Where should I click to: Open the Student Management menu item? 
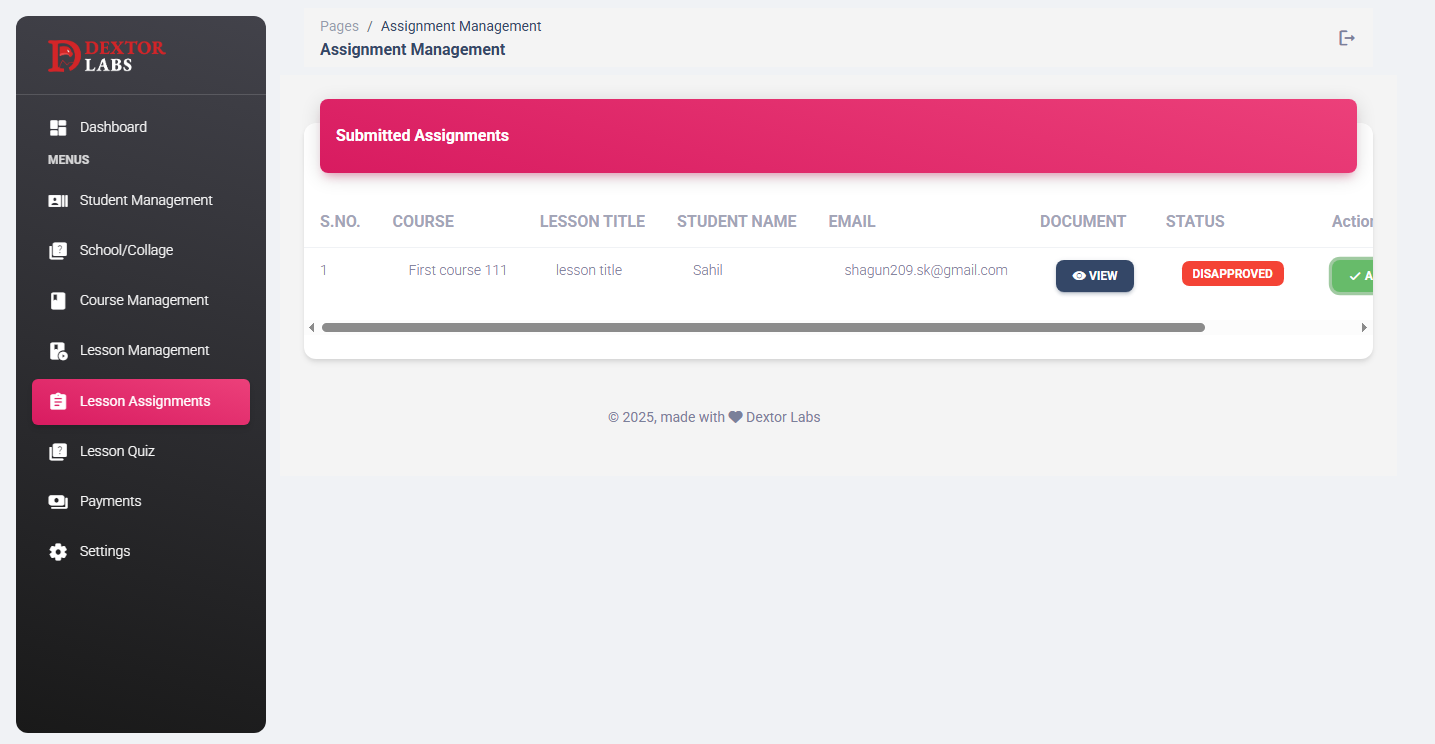tap(146, 201)
